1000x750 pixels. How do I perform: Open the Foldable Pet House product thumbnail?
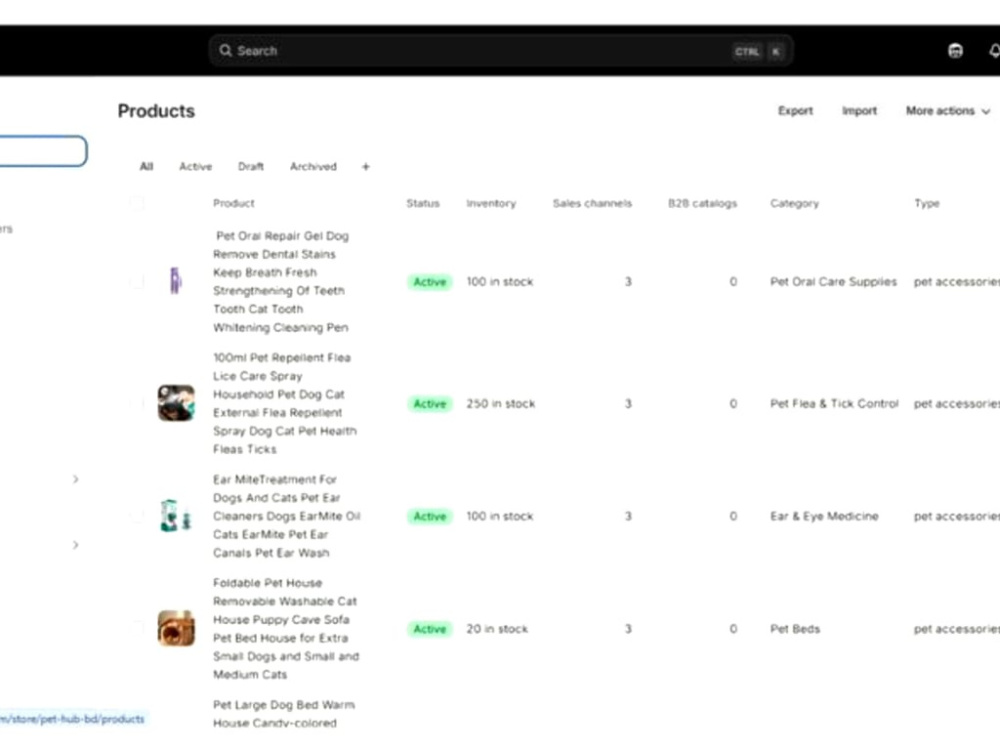[x=176, y=628]
